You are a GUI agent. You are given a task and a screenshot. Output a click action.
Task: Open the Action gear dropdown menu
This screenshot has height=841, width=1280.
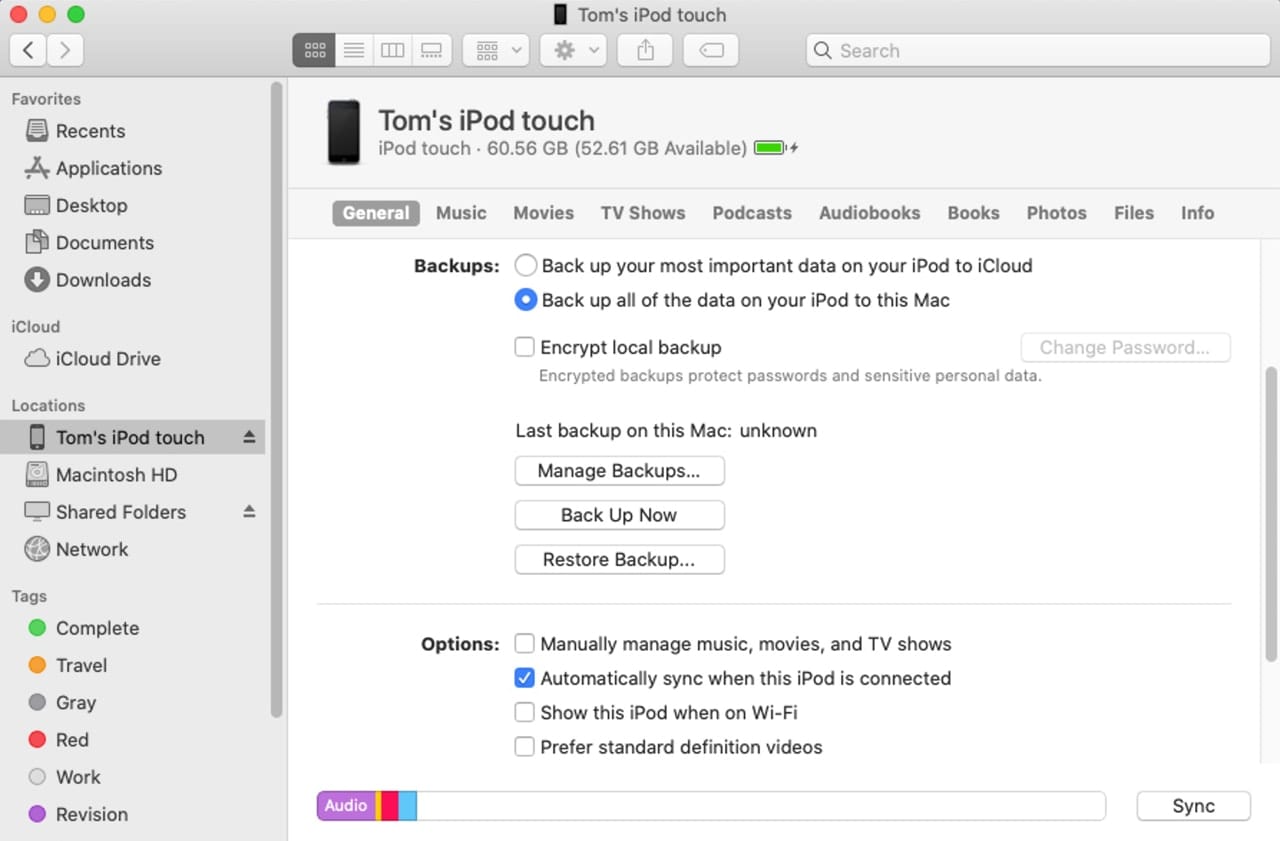573,50
